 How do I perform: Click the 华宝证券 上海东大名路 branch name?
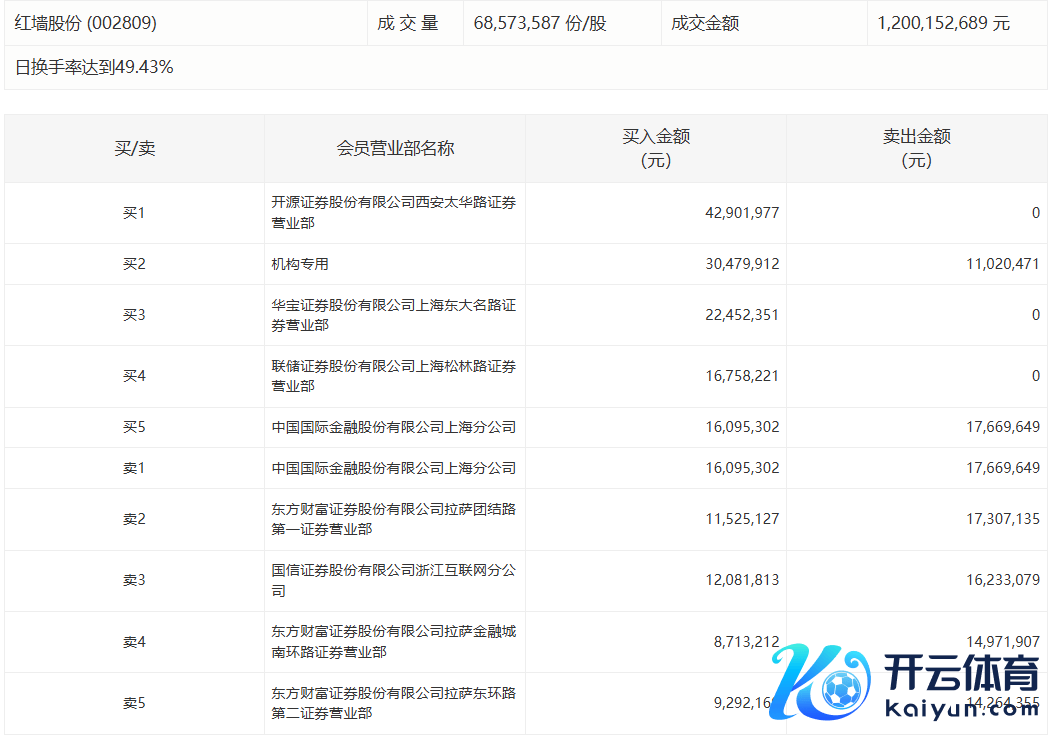tap(393, 315)
